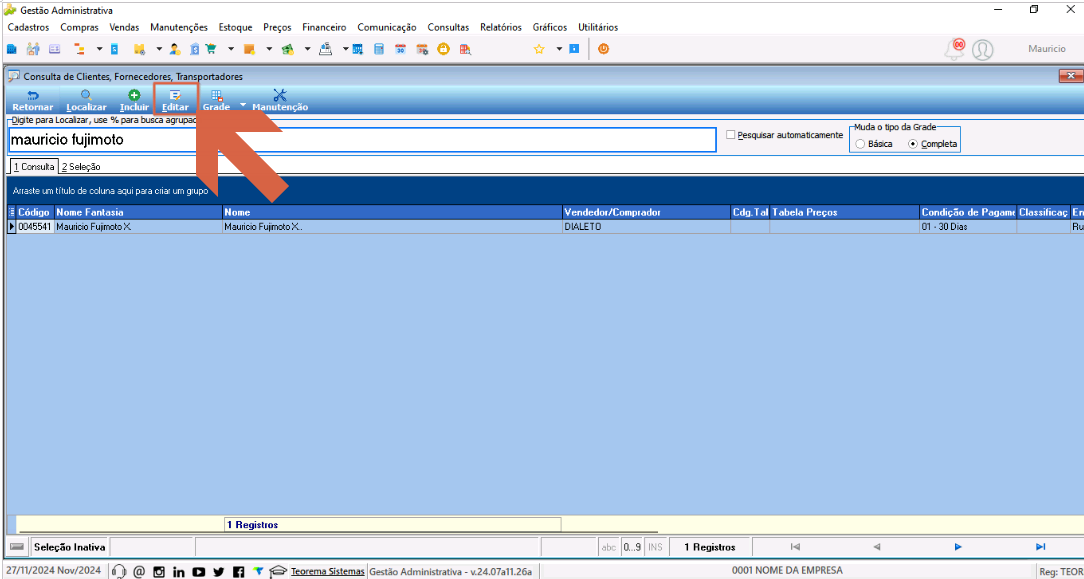This screenshot has width=1084, height=579.
Task: Click the yellow star favorites icon
Action: tap(539, 49)
